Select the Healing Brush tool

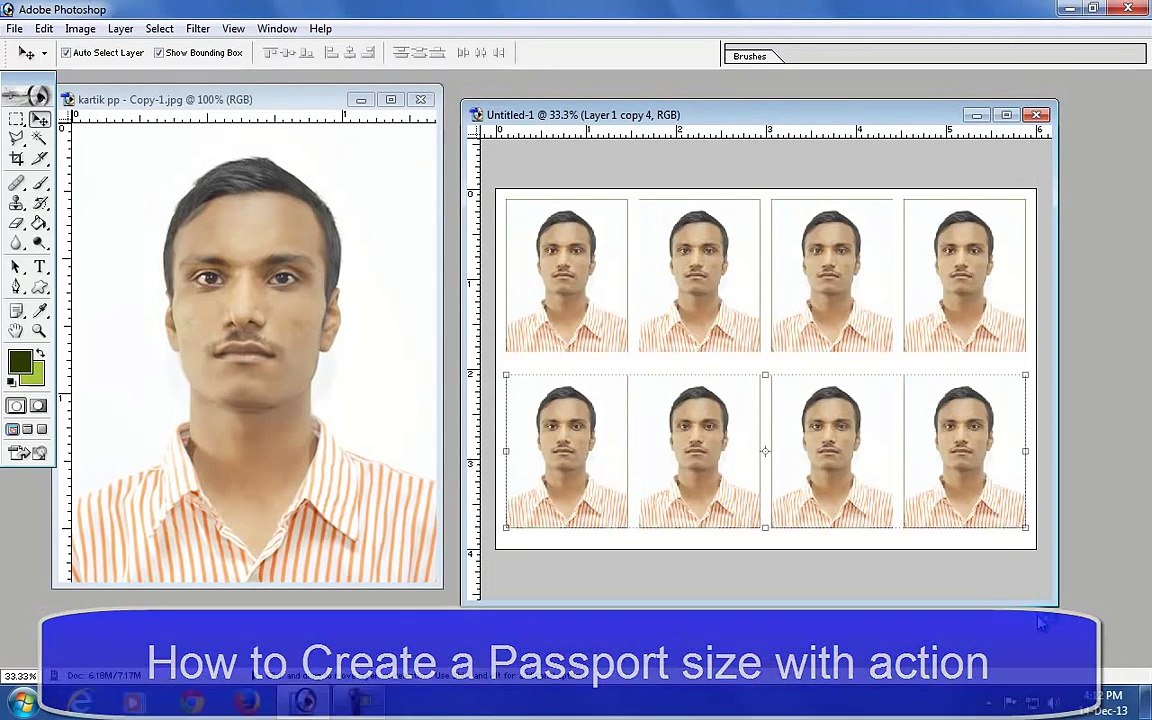coord(15,182)
